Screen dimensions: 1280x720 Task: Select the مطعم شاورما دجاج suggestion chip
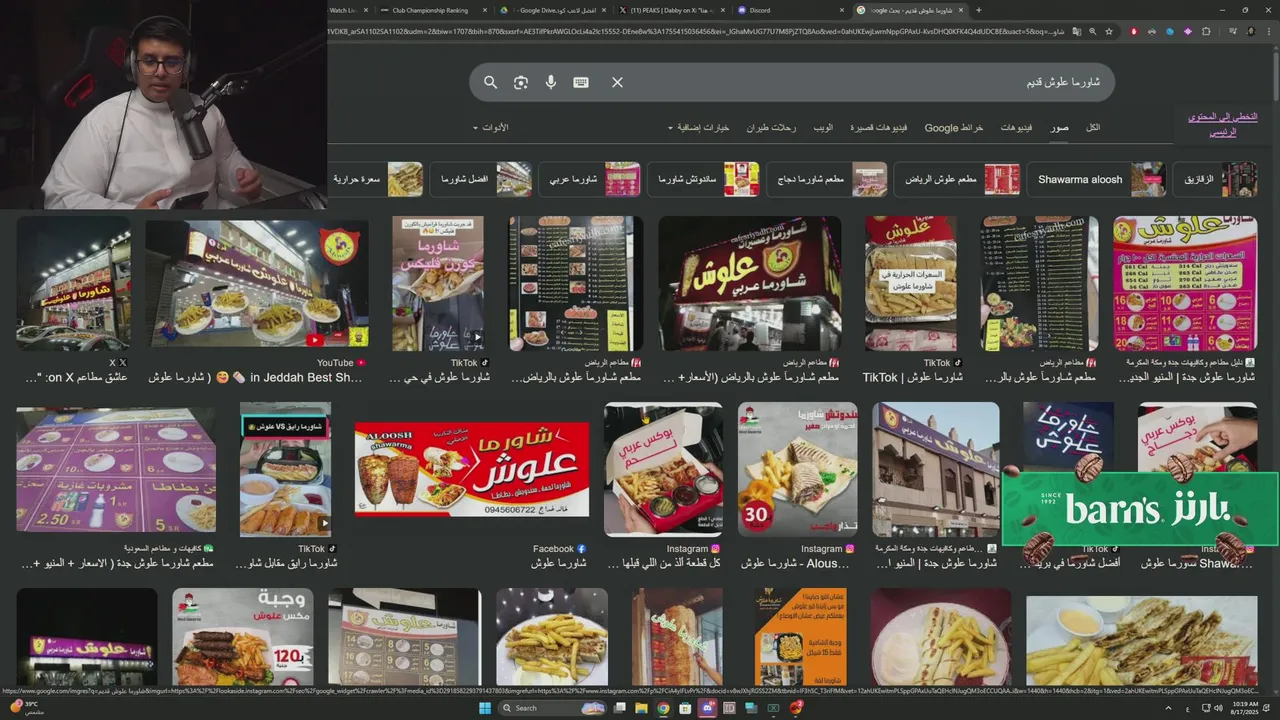827,179
